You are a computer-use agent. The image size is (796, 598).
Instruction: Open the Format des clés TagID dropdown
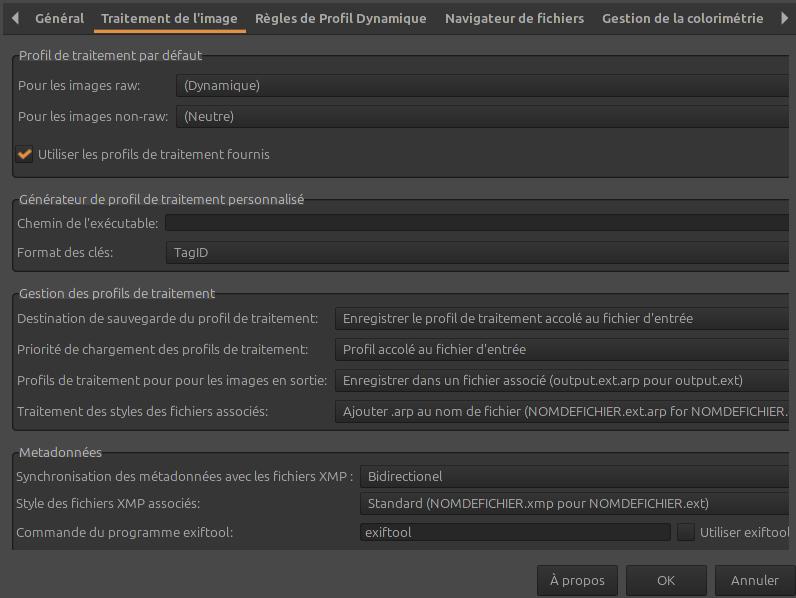pos(477,252)
